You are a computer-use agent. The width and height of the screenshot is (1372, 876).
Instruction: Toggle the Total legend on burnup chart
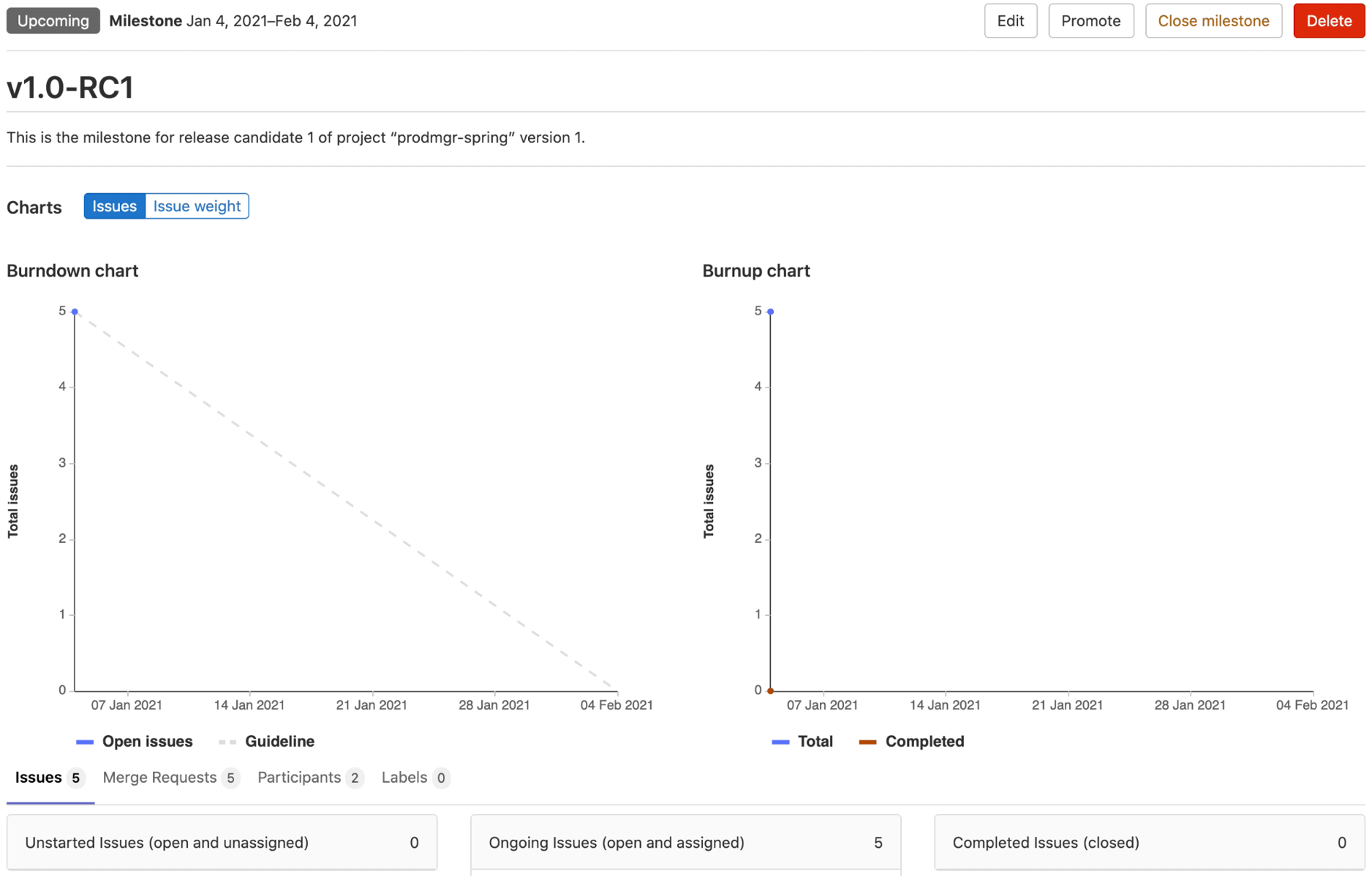[803, 741]
